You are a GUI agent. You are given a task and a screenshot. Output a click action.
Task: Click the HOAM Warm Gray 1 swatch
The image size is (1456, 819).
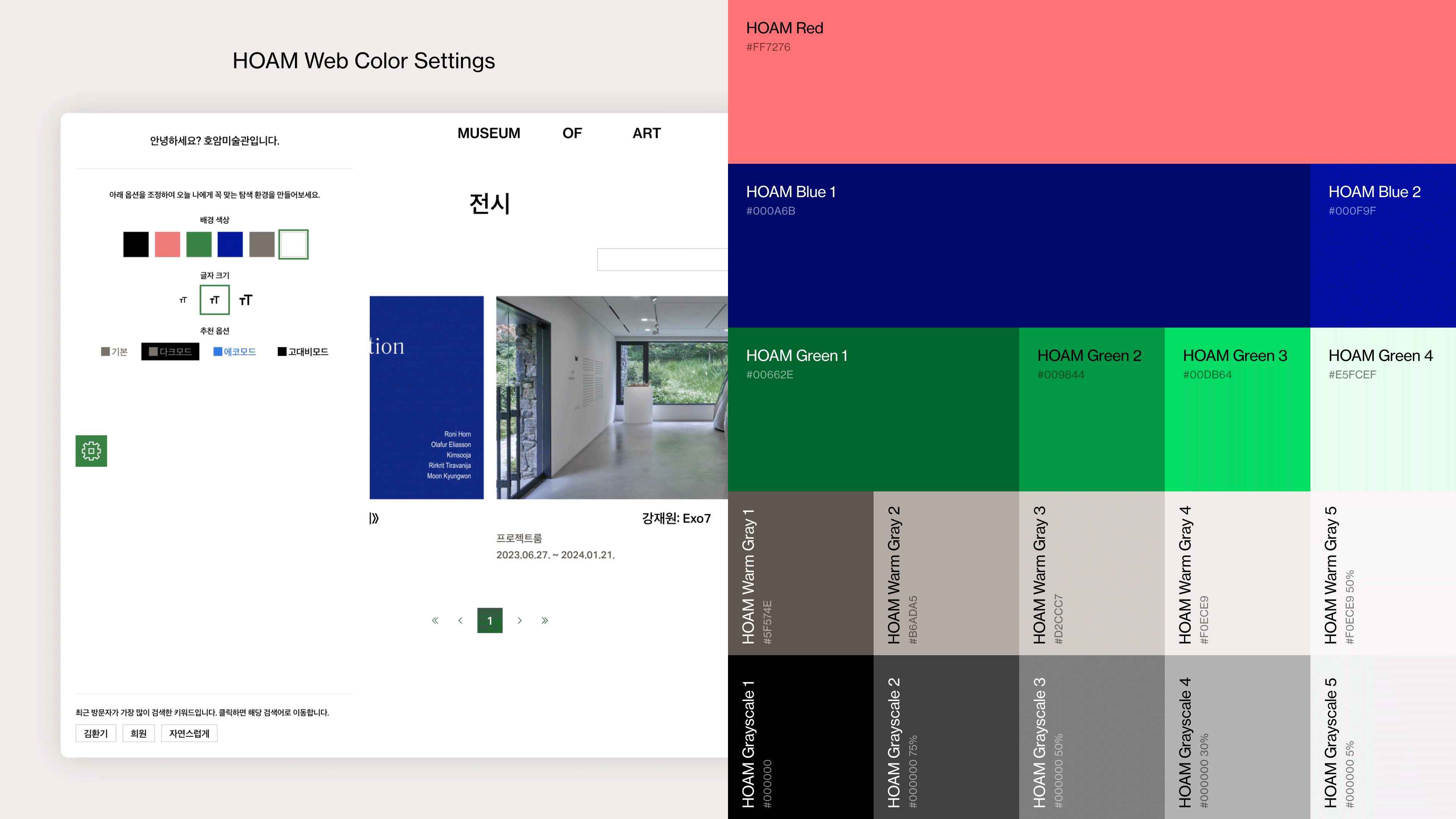[800, 573]
